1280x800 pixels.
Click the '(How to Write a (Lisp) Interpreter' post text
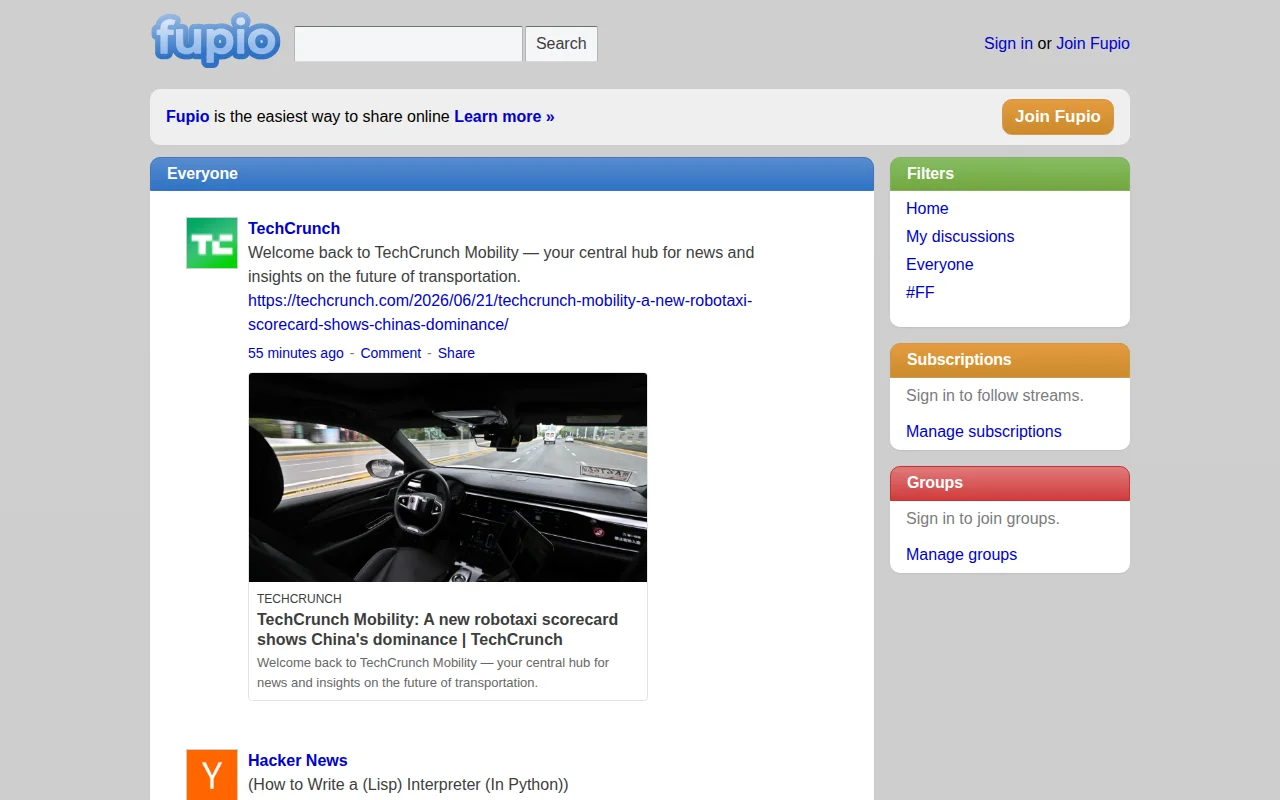click(408, 784)
